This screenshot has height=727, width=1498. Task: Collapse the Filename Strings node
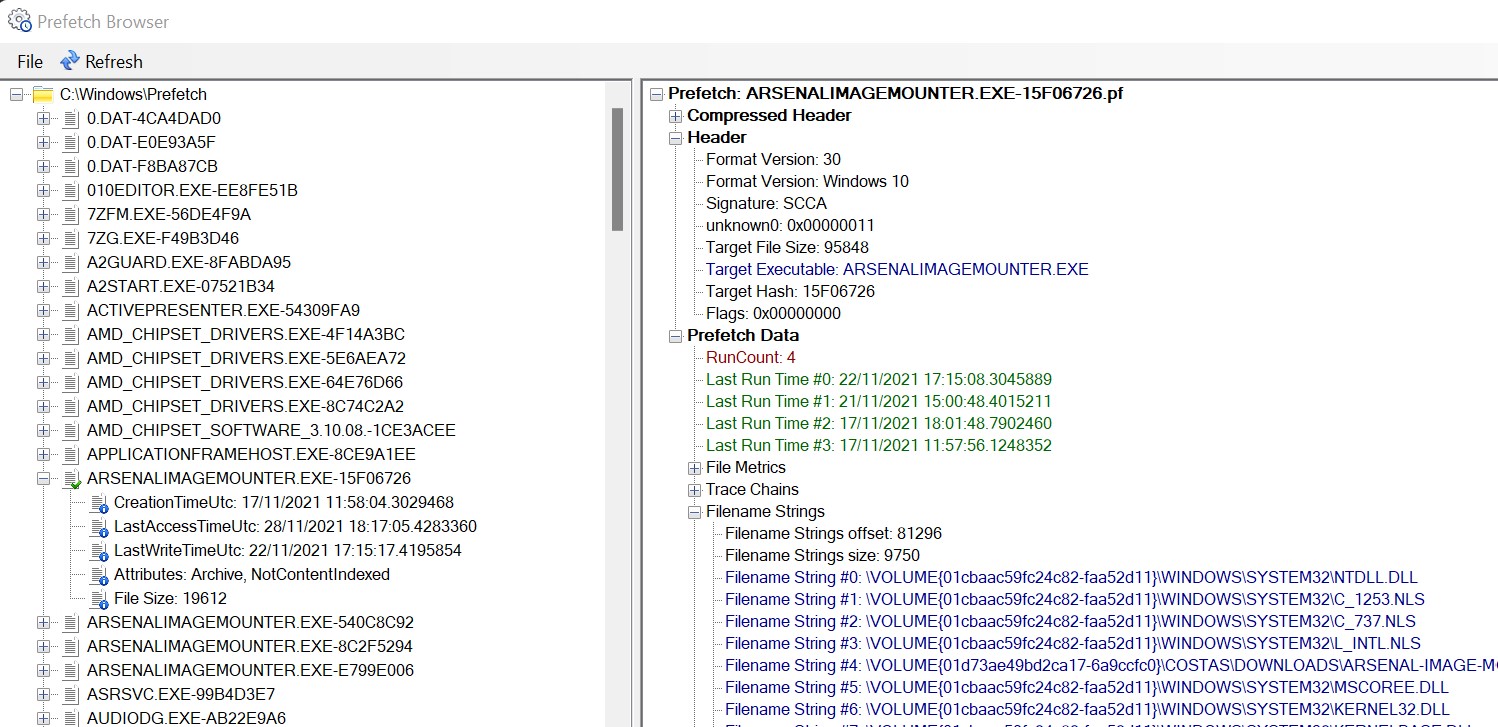pos(695,511)
